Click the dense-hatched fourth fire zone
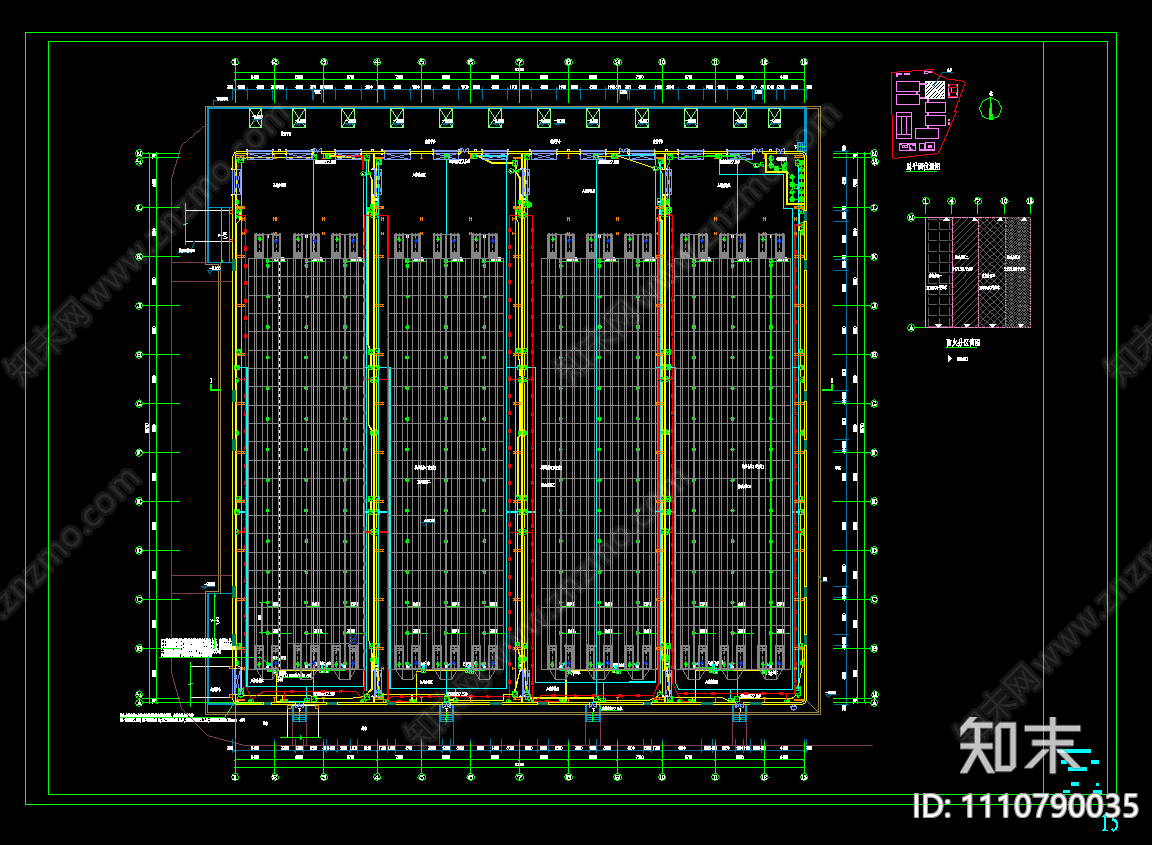 [x=1017, y=271]
